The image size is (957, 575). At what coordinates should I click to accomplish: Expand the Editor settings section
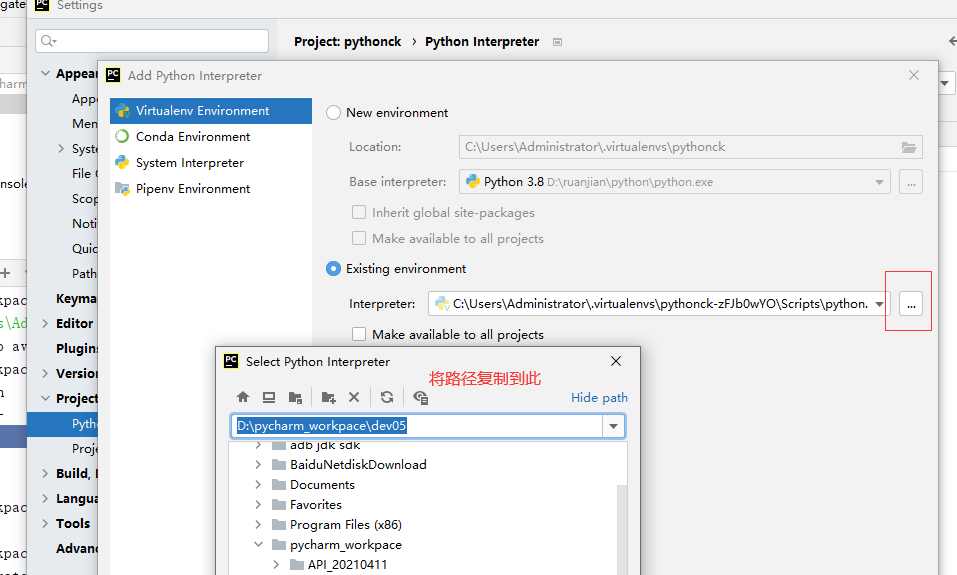[x=45, y=324]
